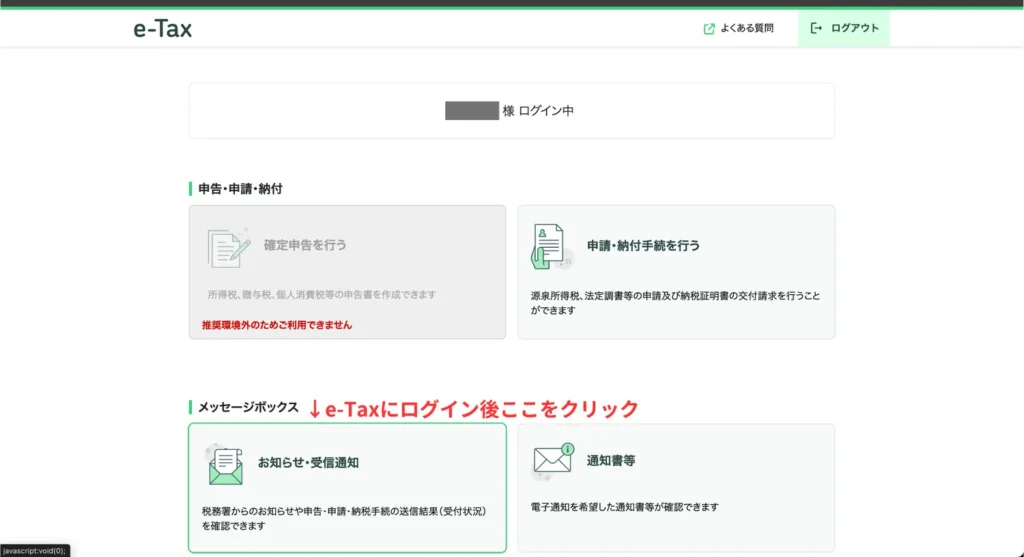This screenshot has height=557, width=1024.
Task: Click the 確定申告を行う heading
Action: click(305, 245)
